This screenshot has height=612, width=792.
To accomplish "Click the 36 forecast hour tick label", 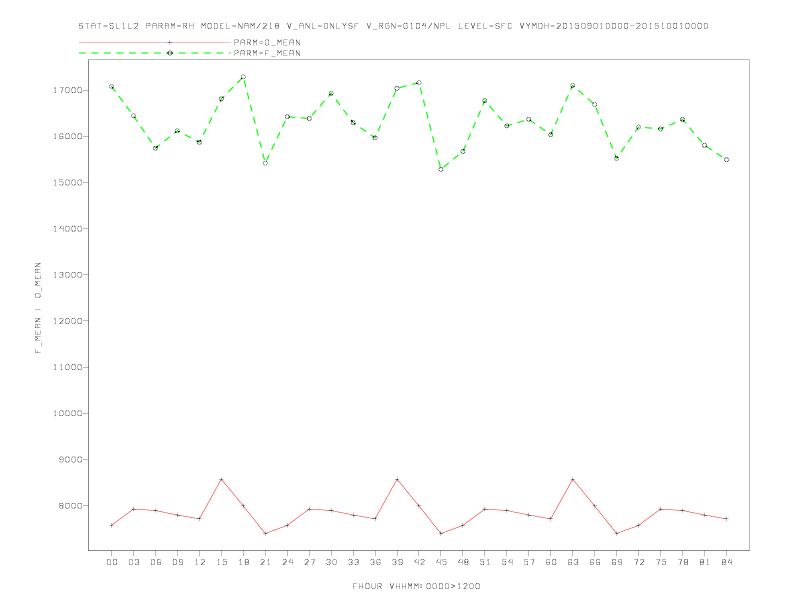I will 375,562.
